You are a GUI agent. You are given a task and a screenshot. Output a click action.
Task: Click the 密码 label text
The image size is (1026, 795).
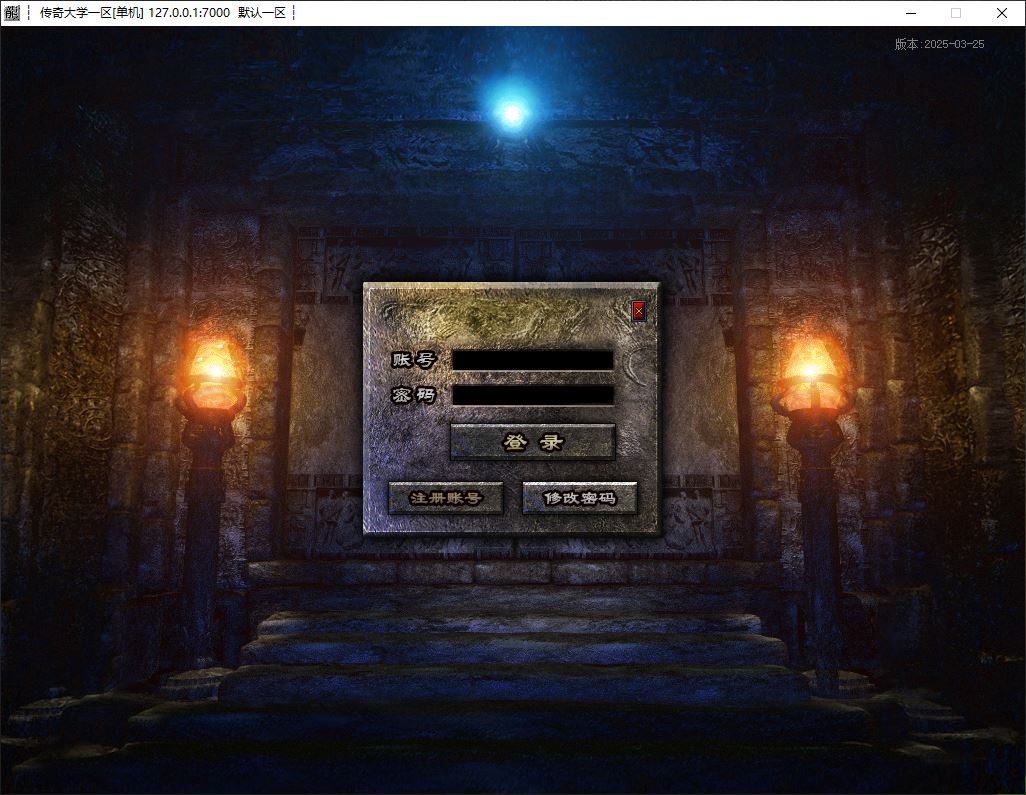click(413, 395)
